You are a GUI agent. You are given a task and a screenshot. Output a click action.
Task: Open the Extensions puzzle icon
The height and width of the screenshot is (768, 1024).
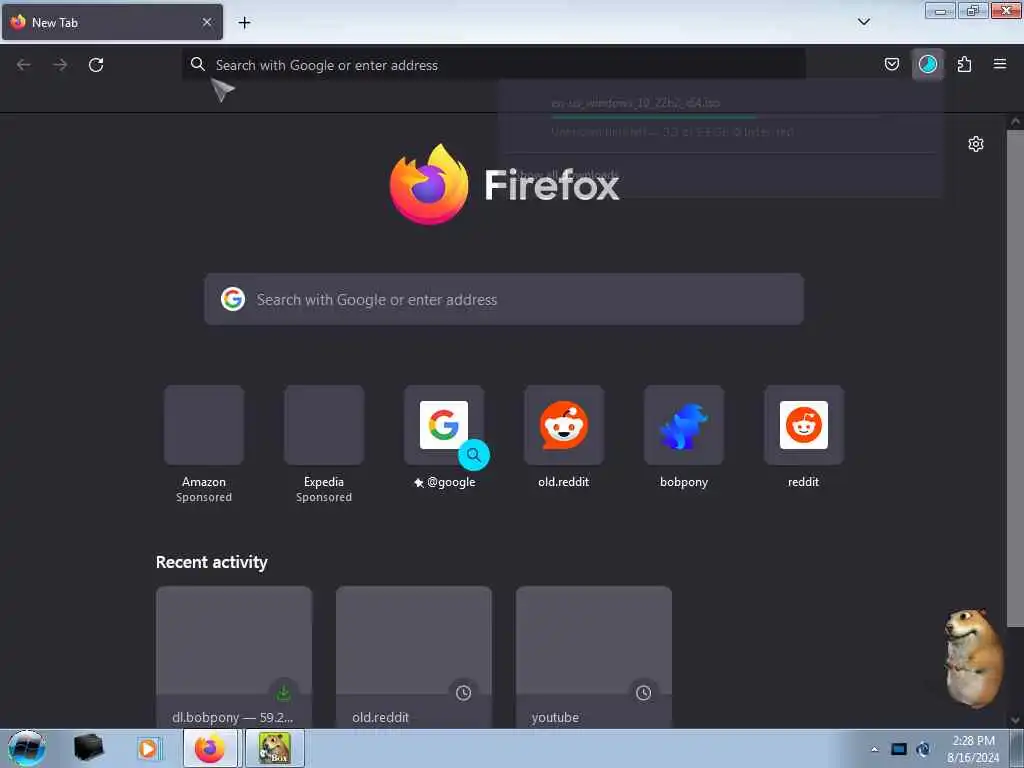click(964, 64)
